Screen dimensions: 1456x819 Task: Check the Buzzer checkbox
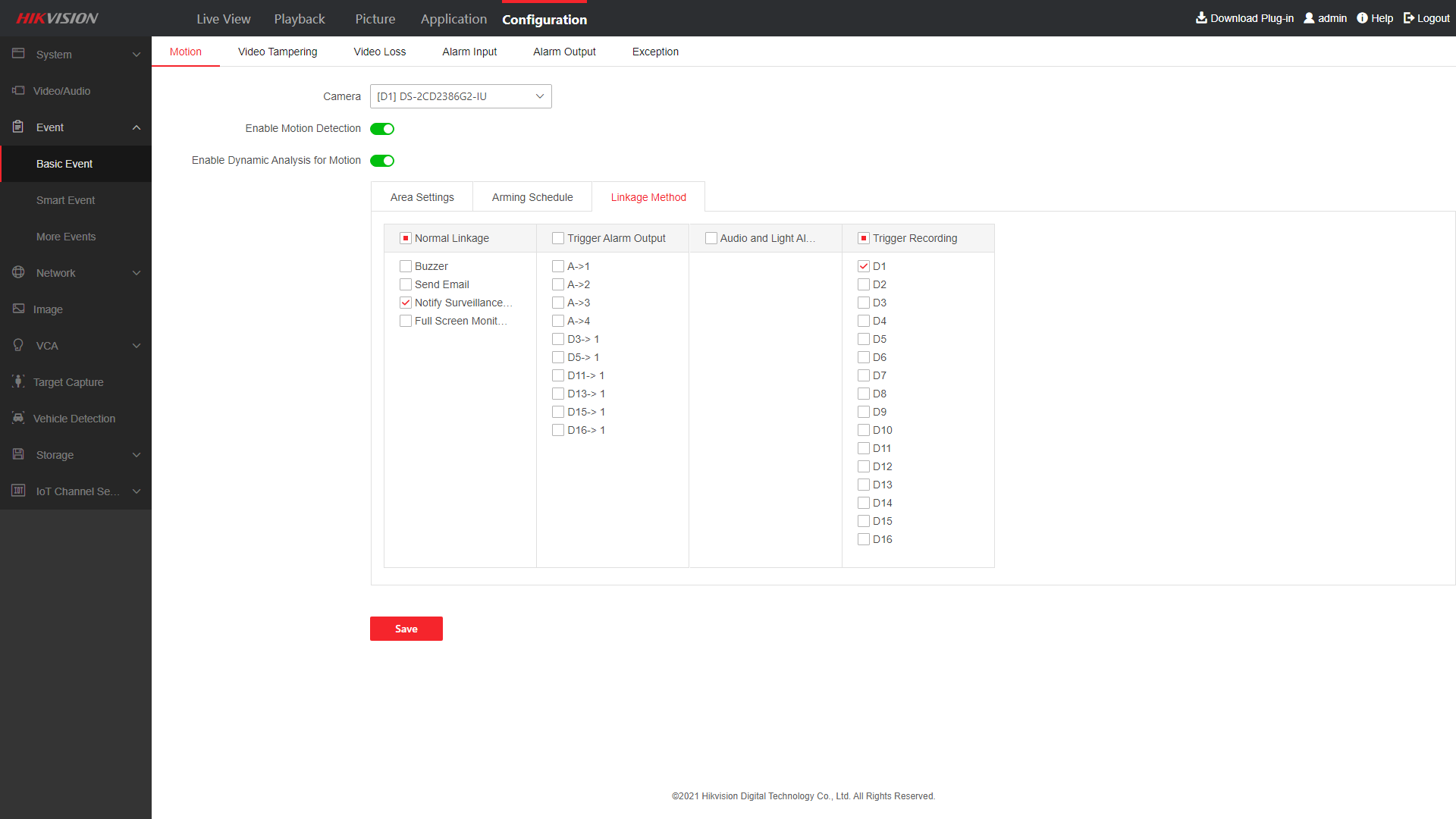click(x=406, y=266)
